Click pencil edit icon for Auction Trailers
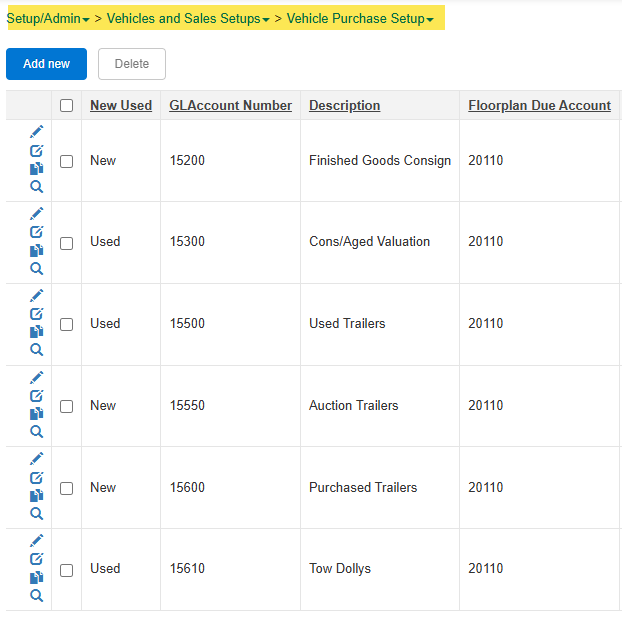Image resolution: width=622 pixels, height=631 pixels. click(x=37, y=377)
